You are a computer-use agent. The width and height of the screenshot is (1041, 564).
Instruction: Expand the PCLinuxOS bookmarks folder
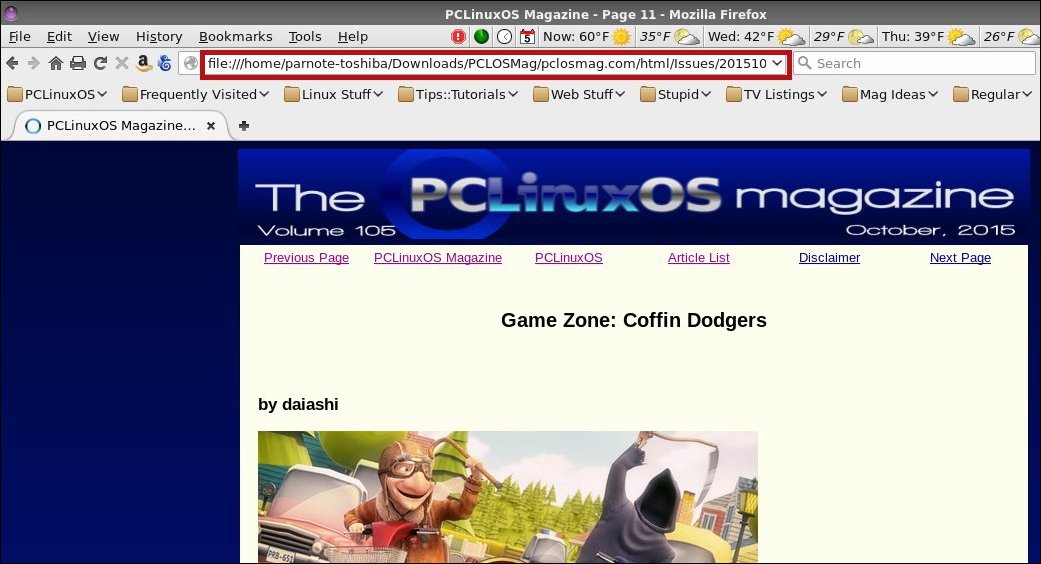[57, 94]
